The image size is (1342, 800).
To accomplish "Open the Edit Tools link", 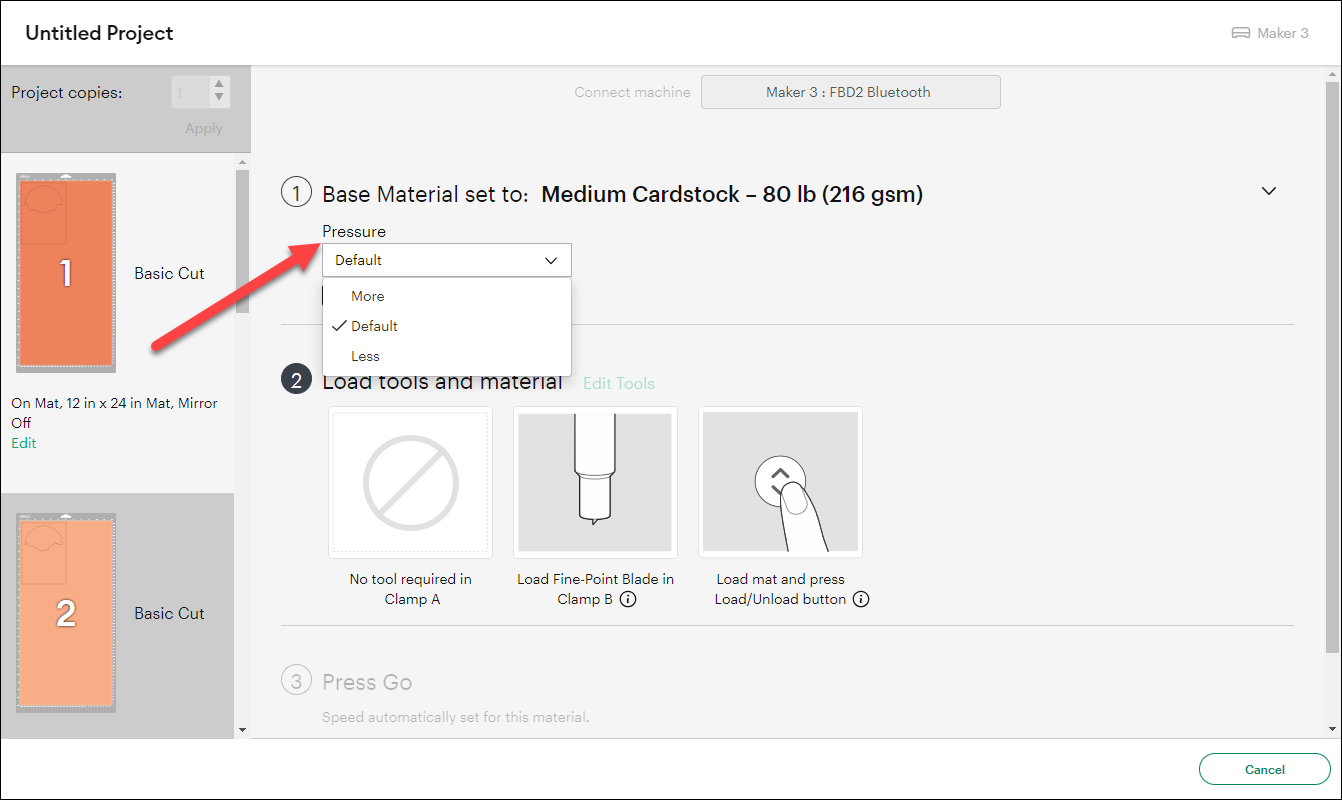I will (x=619, y=383).
